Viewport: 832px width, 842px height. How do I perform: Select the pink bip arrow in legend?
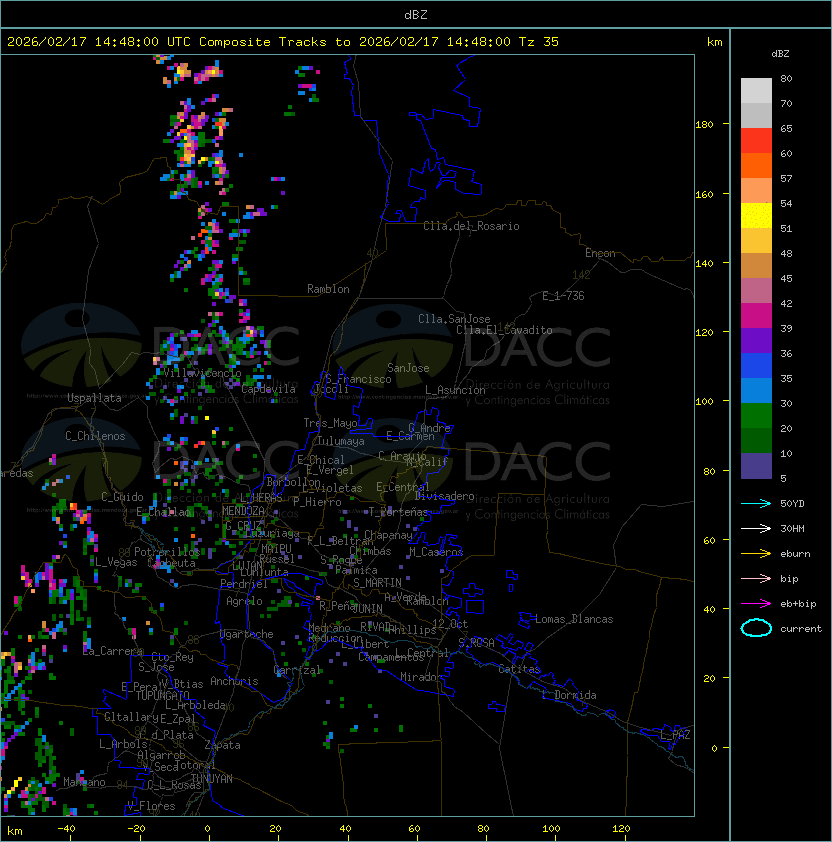point(756,578)
